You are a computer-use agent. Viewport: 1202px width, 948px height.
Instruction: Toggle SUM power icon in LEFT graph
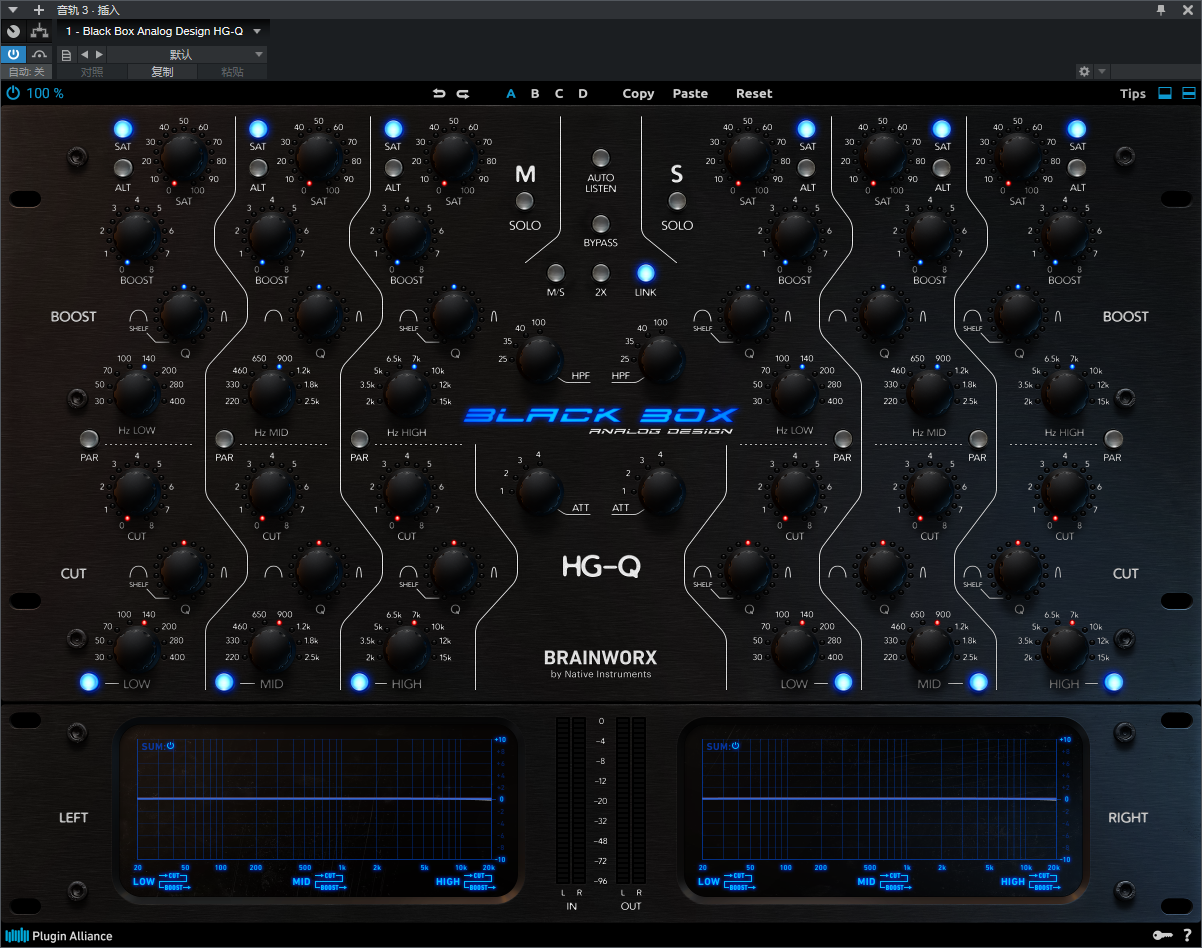tap(171, 746)
